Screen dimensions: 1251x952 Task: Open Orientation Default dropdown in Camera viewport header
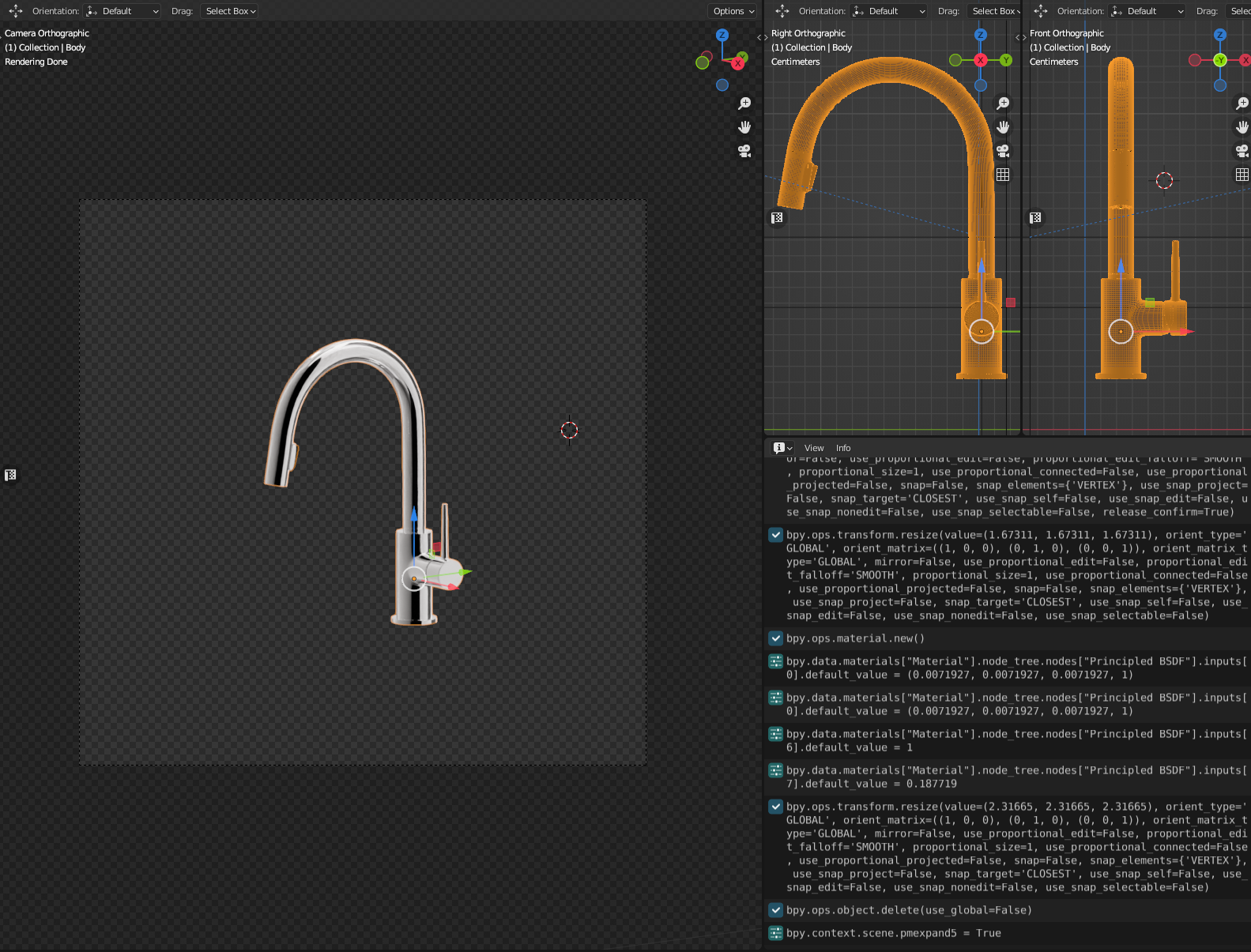pyautogui.click(x=122, y=11)
